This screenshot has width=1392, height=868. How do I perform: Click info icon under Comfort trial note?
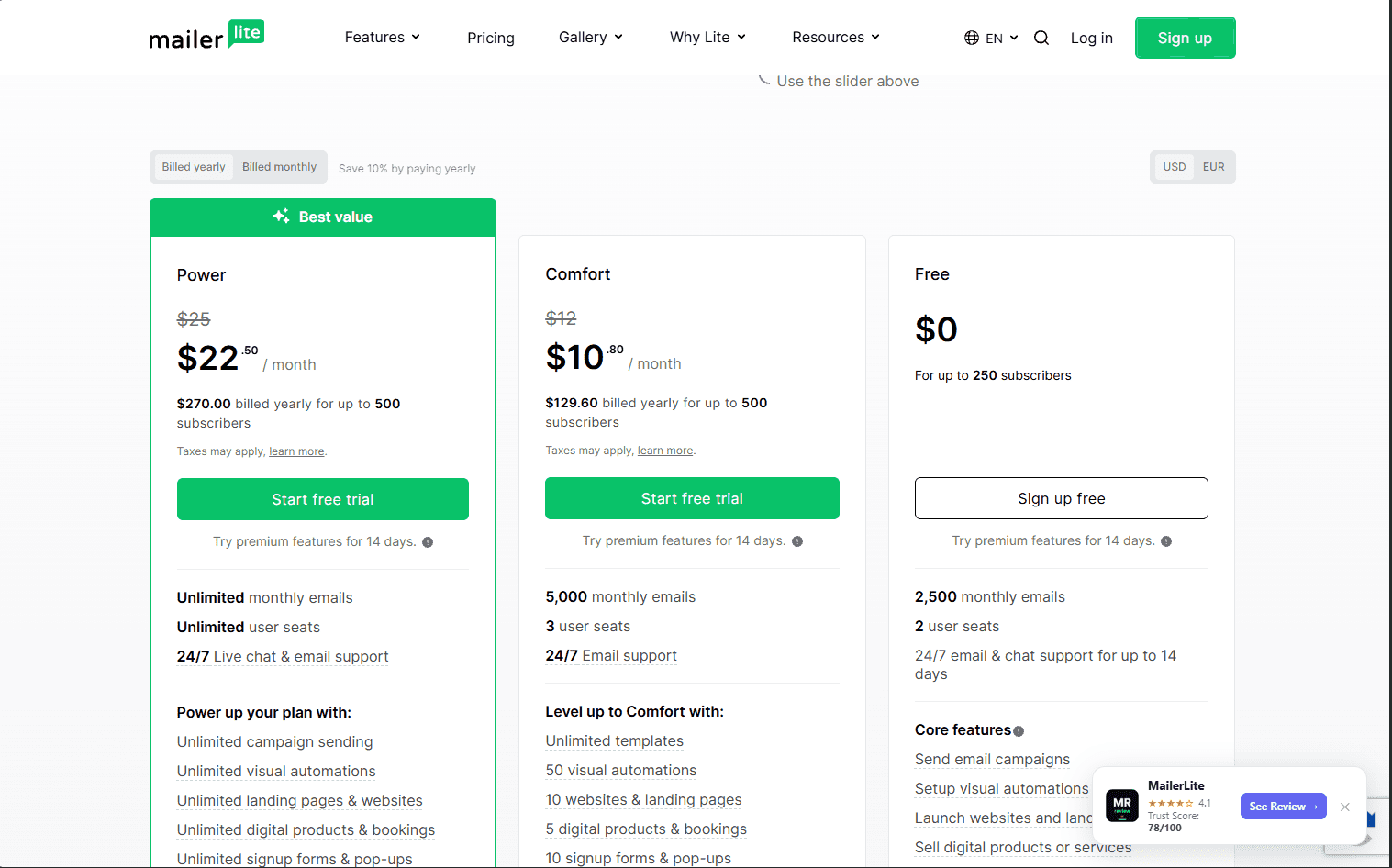pyautogui.click(x=797, y=541)
